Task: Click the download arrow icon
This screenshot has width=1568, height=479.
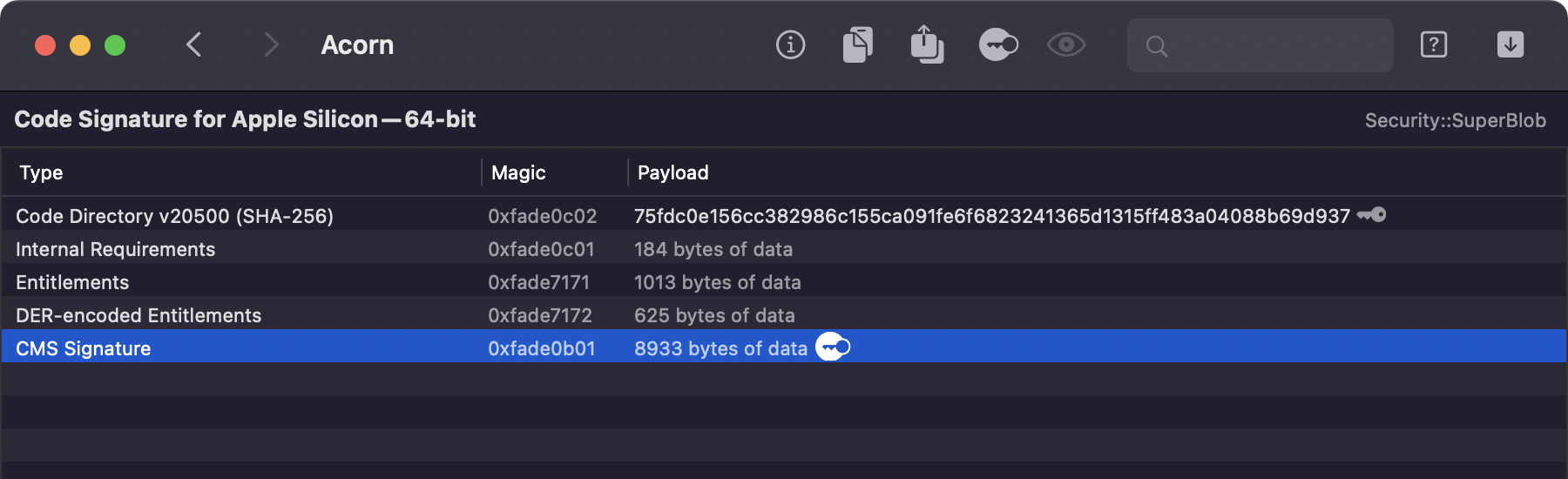Action: click(1511, 44)
